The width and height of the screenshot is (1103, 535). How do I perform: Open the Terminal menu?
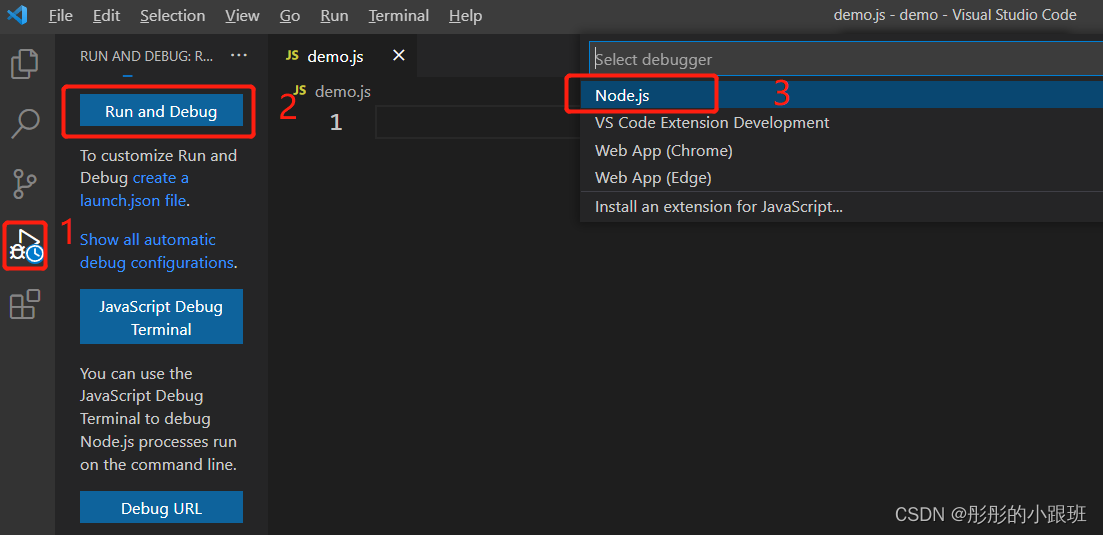(x=399, y=15)
